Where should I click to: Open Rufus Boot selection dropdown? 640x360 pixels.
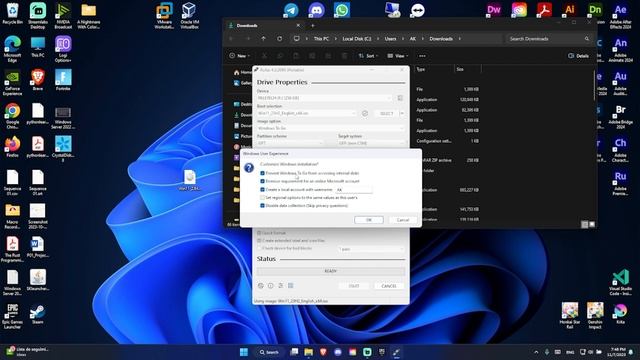pyautogui.click(x=307, y=113)
